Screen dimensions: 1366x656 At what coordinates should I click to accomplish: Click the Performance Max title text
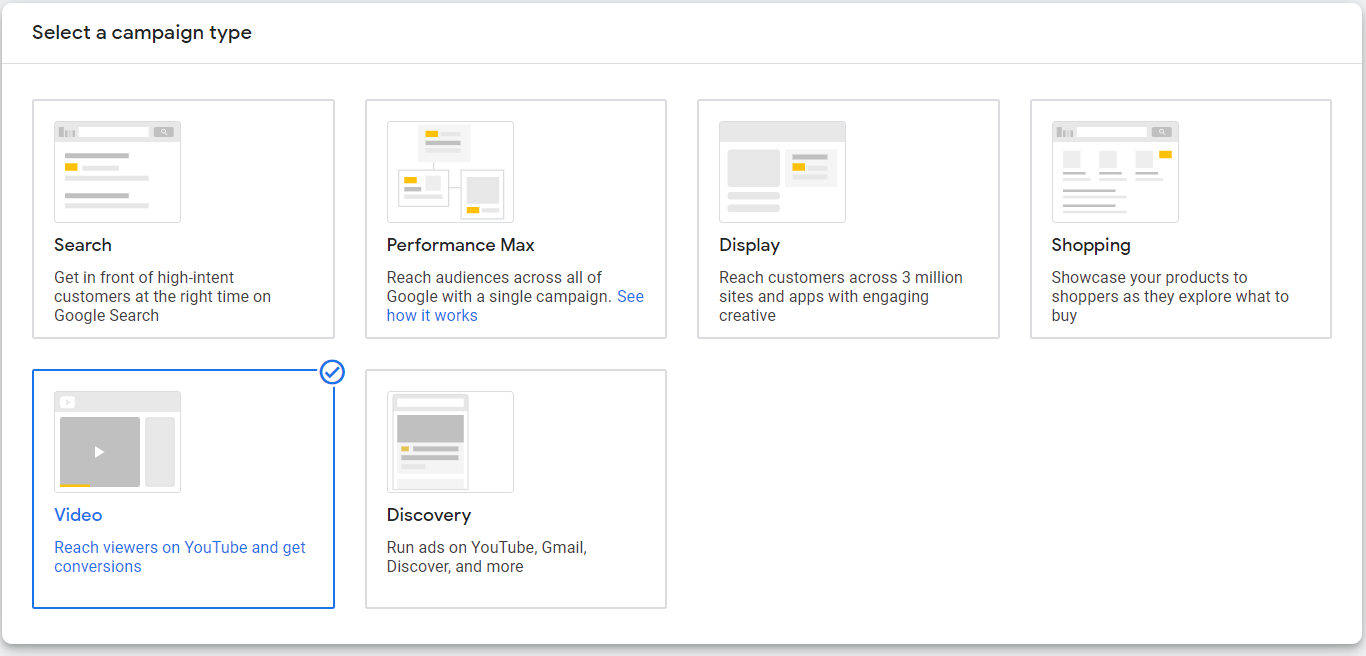click(x=461, y=245)
